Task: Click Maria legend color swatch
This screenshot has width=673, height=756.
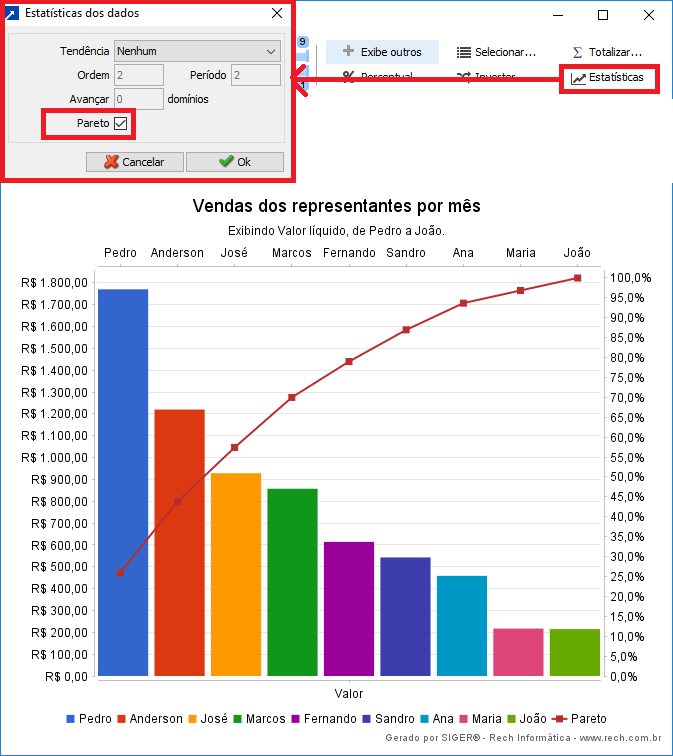Action: (x=464, y=719)
